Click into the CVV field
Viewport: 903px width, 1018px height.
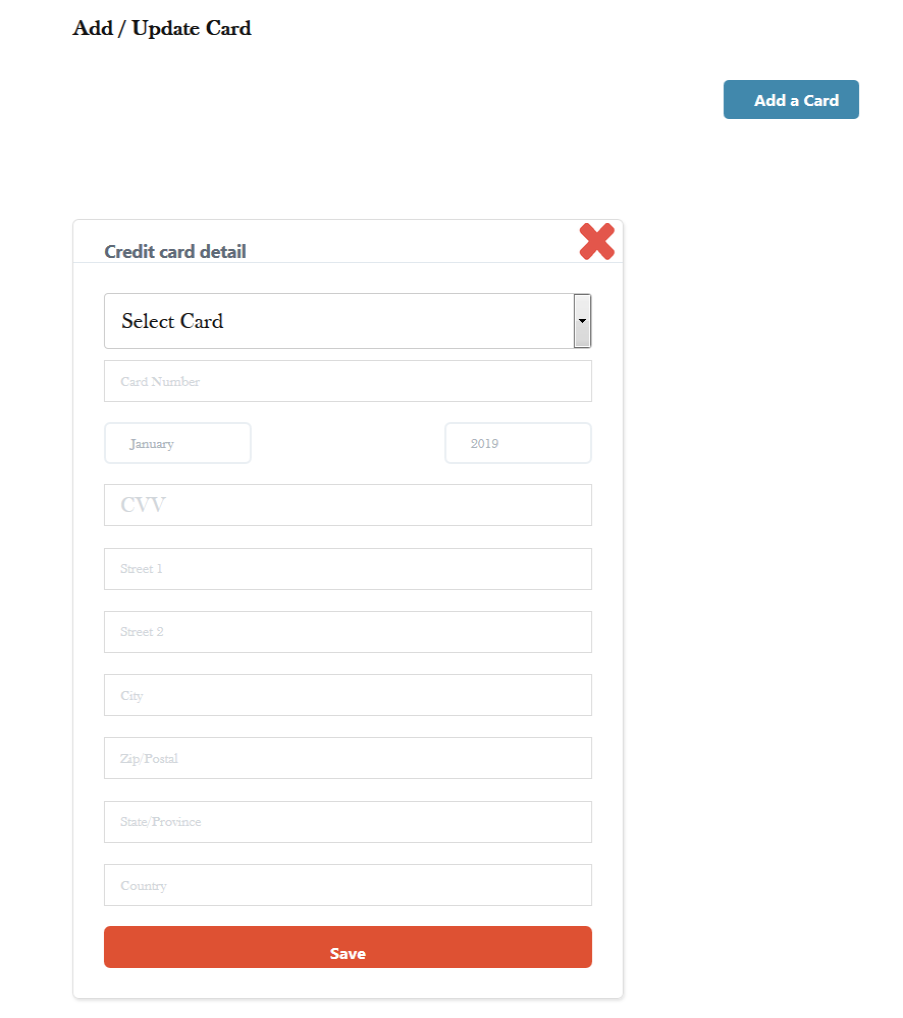pyautogui.click(x=348, y=505)
